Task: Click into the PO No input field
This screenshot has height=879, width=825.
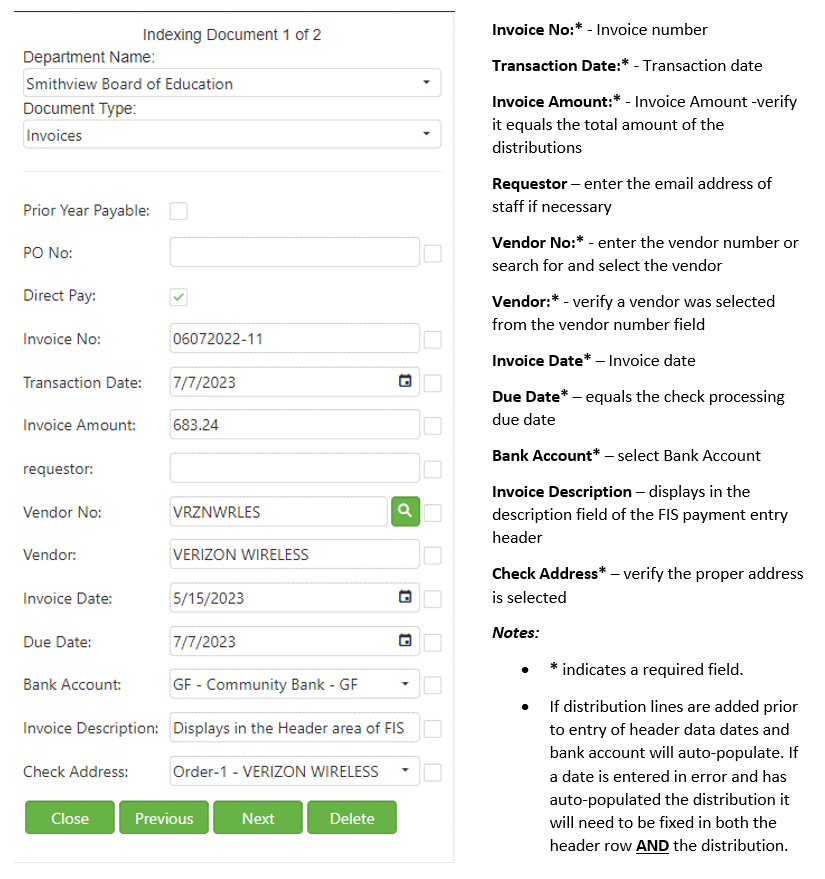Action: [294, 253]
